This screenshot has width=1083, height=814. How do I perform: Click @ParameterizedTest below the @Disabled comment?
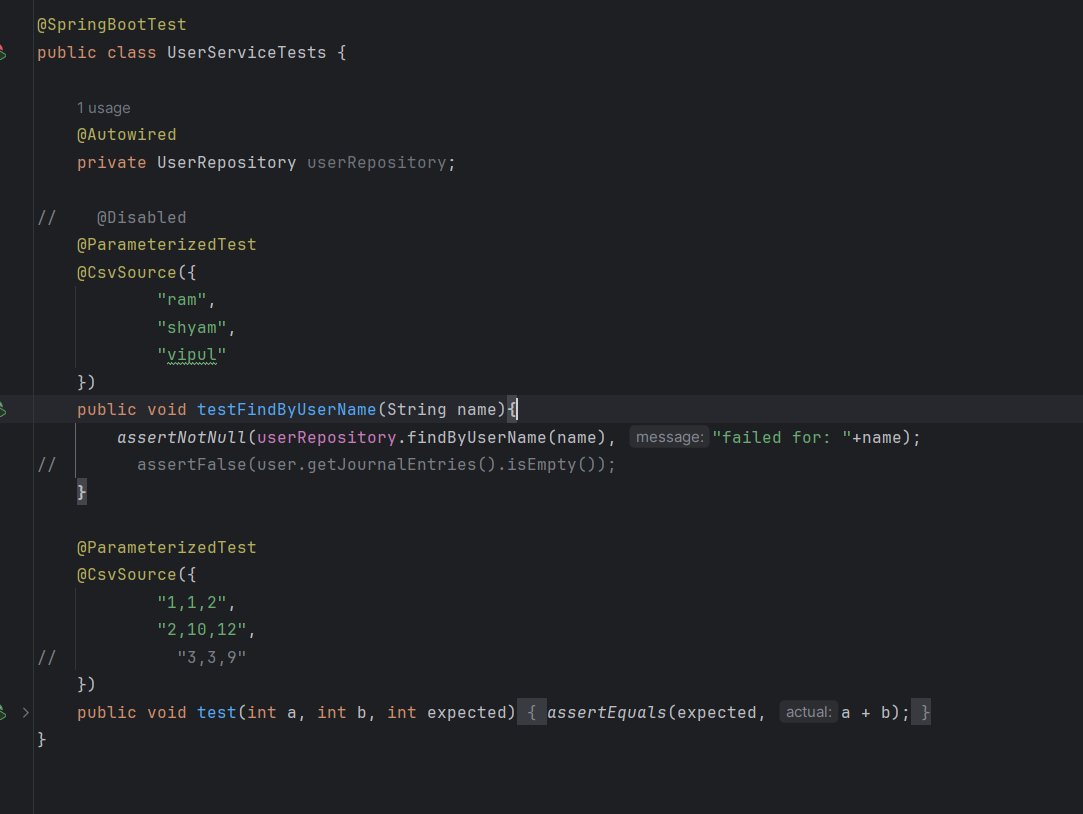click(x=166, y=244)
